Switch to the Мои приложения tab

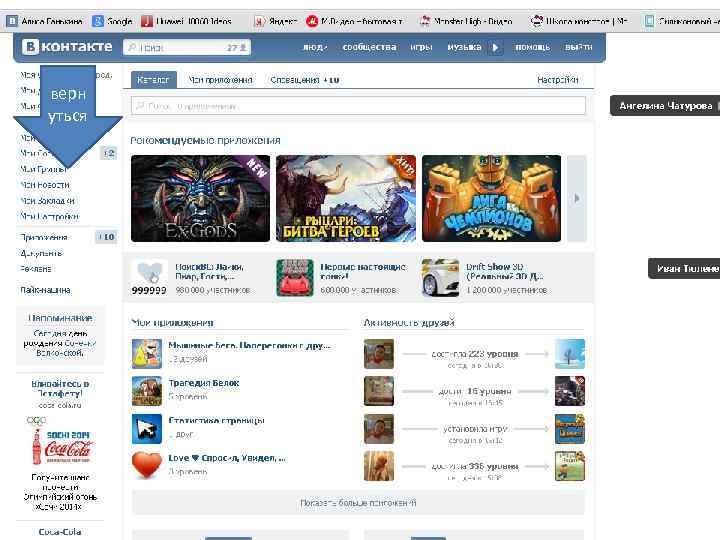click(x=220, y=80)
